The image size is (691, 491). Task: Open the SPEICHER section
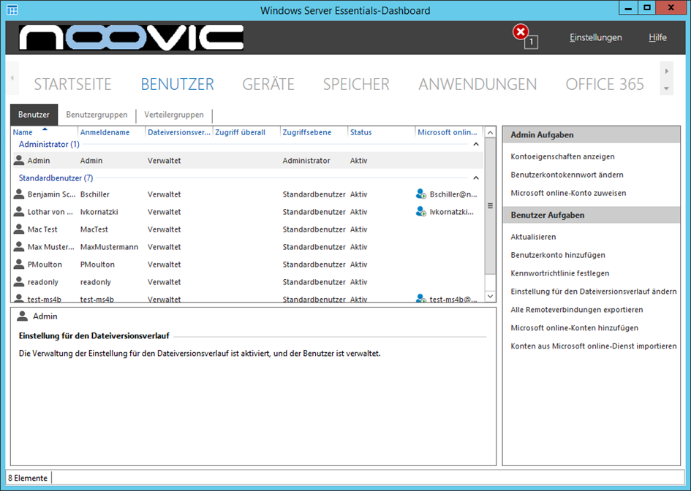(x=356, y=84)
